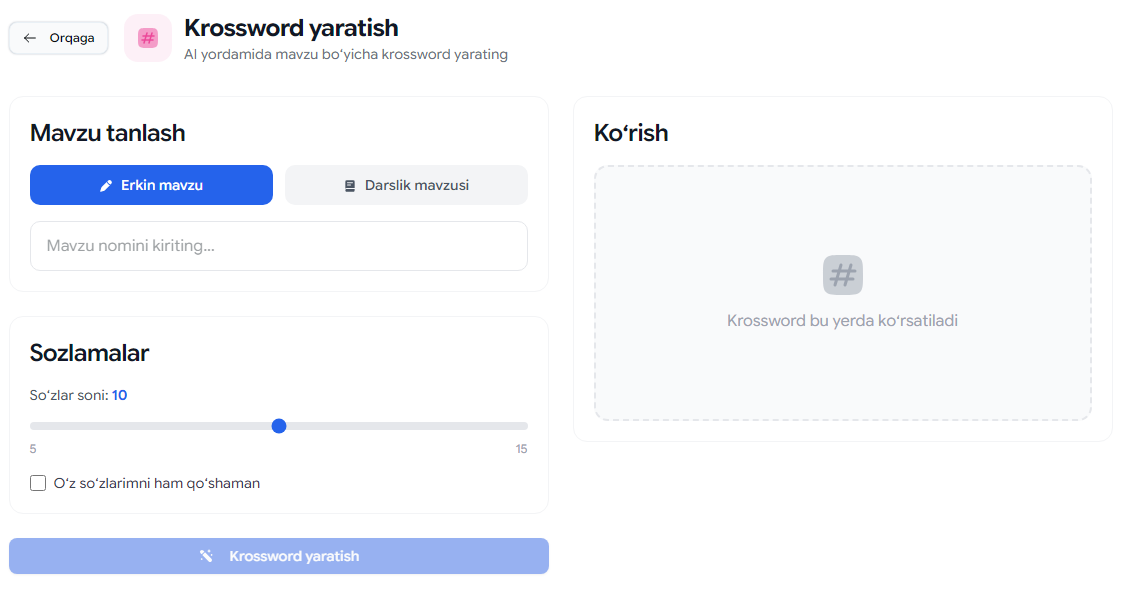
Task: Focus the Mavzu nomini kiriting input field
Action: 279,246
